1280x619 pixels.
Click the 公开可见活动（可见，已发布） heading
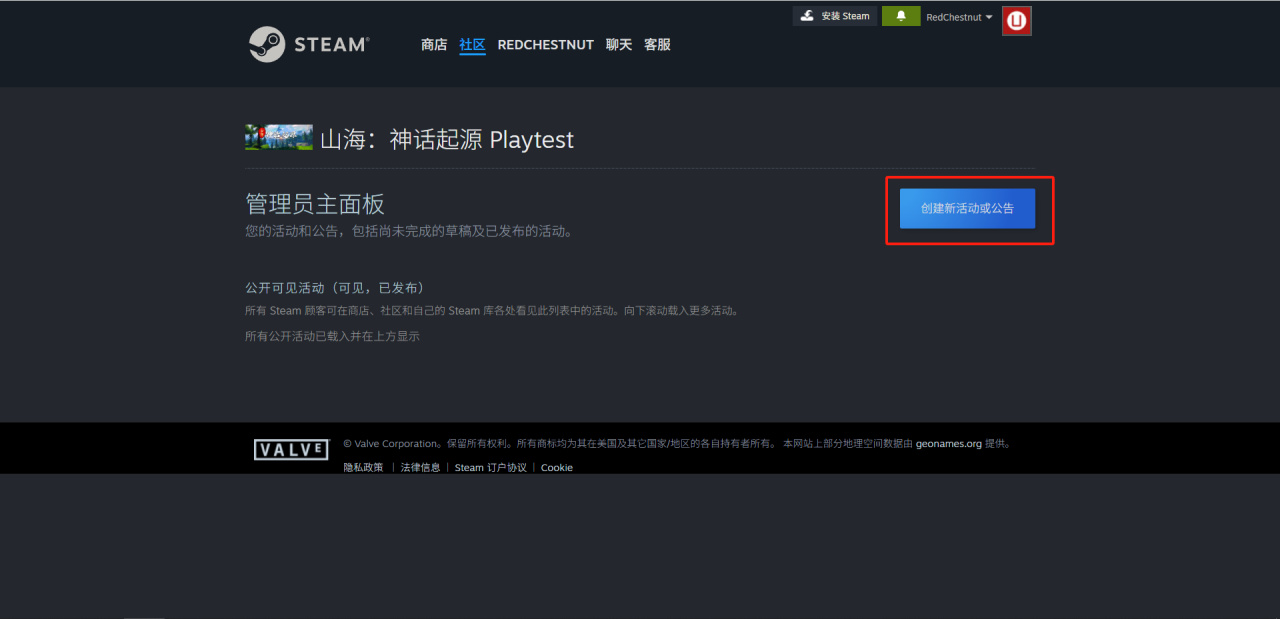pos(335,287)
